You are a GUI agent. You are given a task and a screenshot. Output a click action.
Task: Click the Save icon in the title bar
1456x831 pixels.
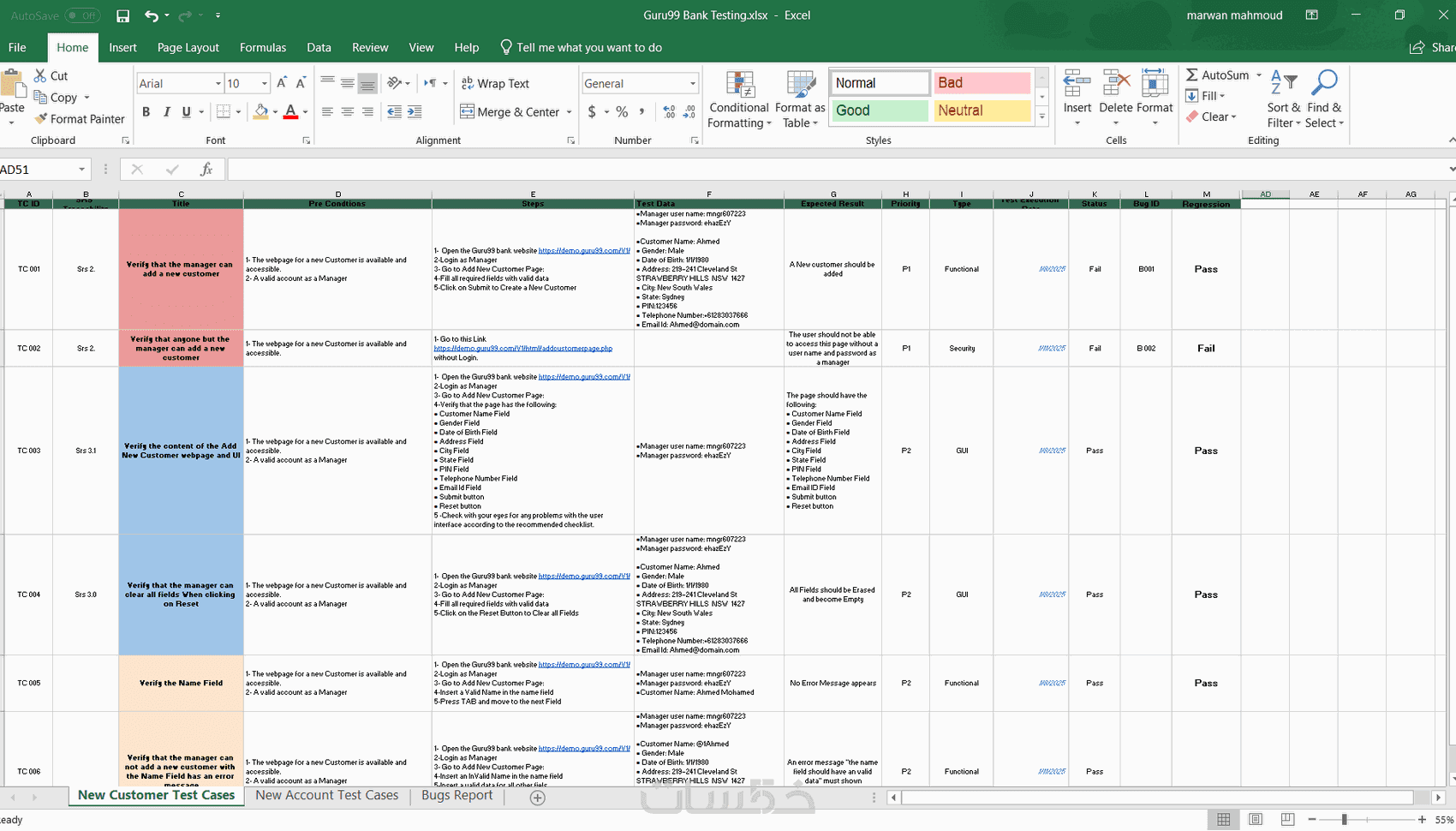(122, 15)
